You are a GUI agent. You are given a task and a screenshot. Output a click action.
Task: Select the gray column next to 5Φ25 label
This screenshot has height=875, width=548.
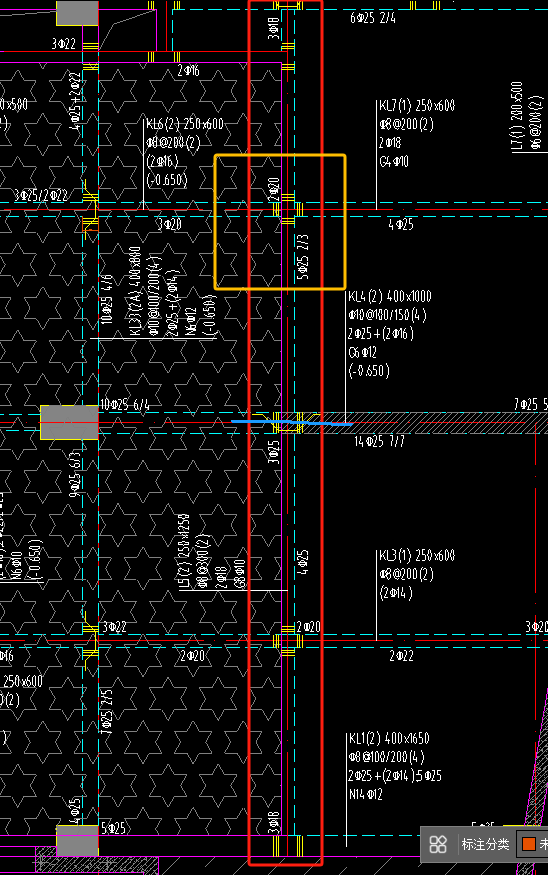pos(77,840)
